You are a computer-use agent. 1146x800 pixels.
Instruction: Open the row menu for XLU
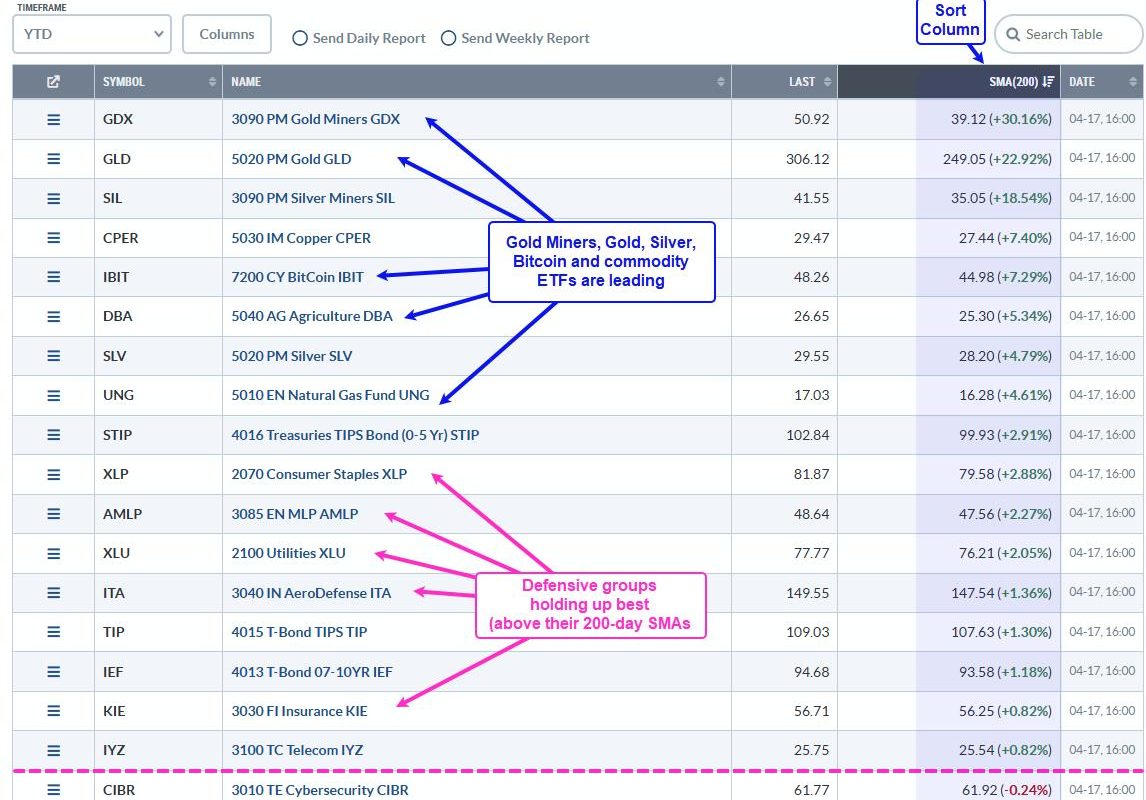coord(53,553)
